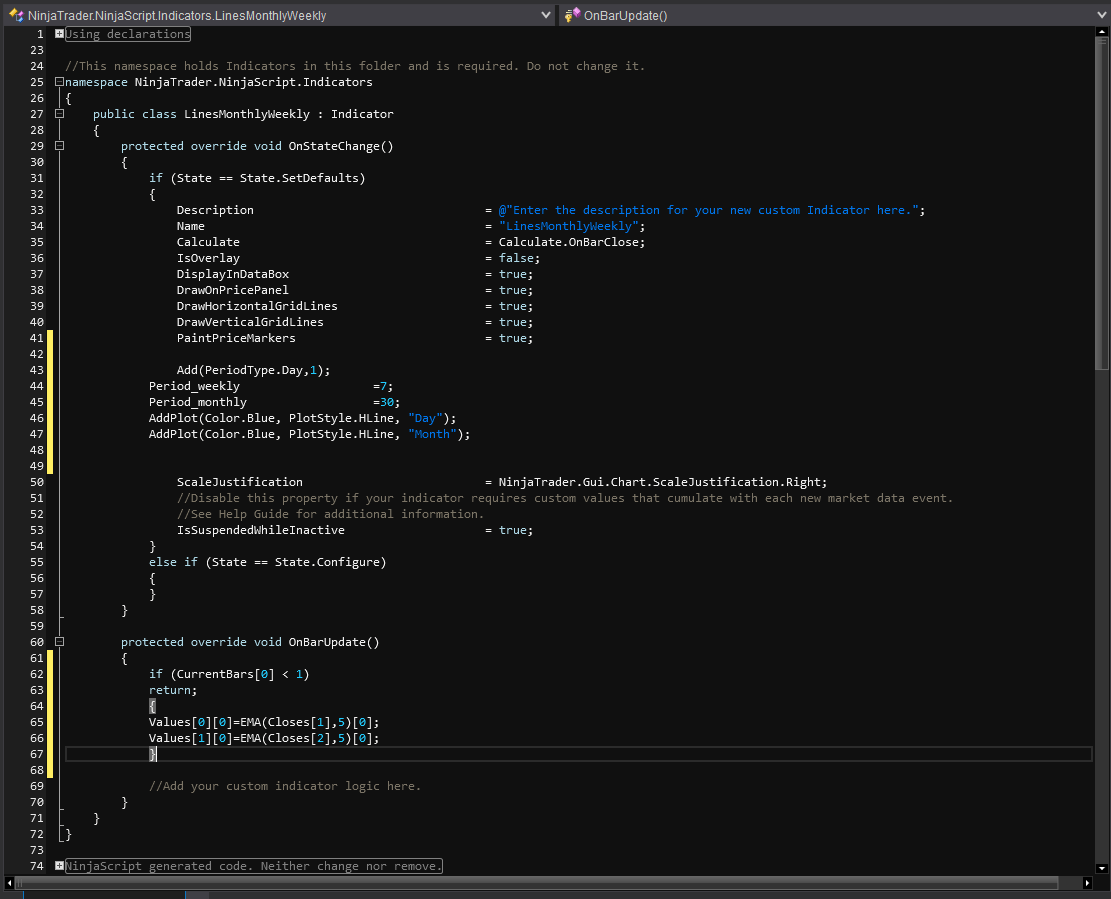Click the IsOverlay false value

515,258
